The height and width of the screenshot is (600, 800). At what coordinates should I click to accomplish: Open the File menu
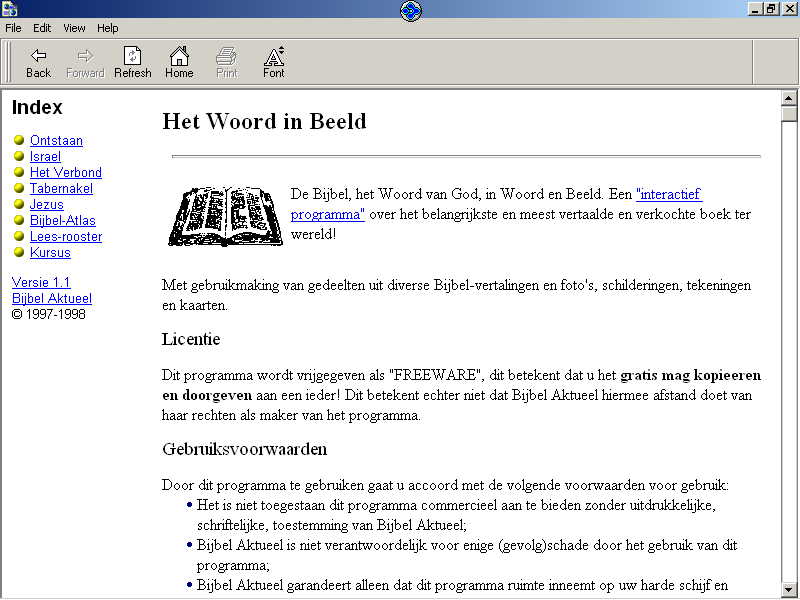pyautogui.click(x=13, y=28)
